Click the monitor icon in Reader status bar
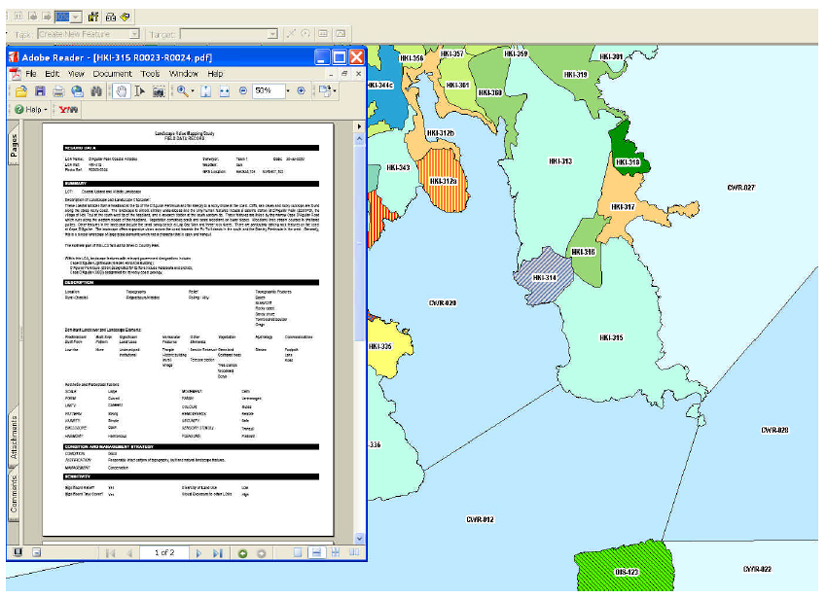This screenshot has height=598, width=827. [18, 552]
